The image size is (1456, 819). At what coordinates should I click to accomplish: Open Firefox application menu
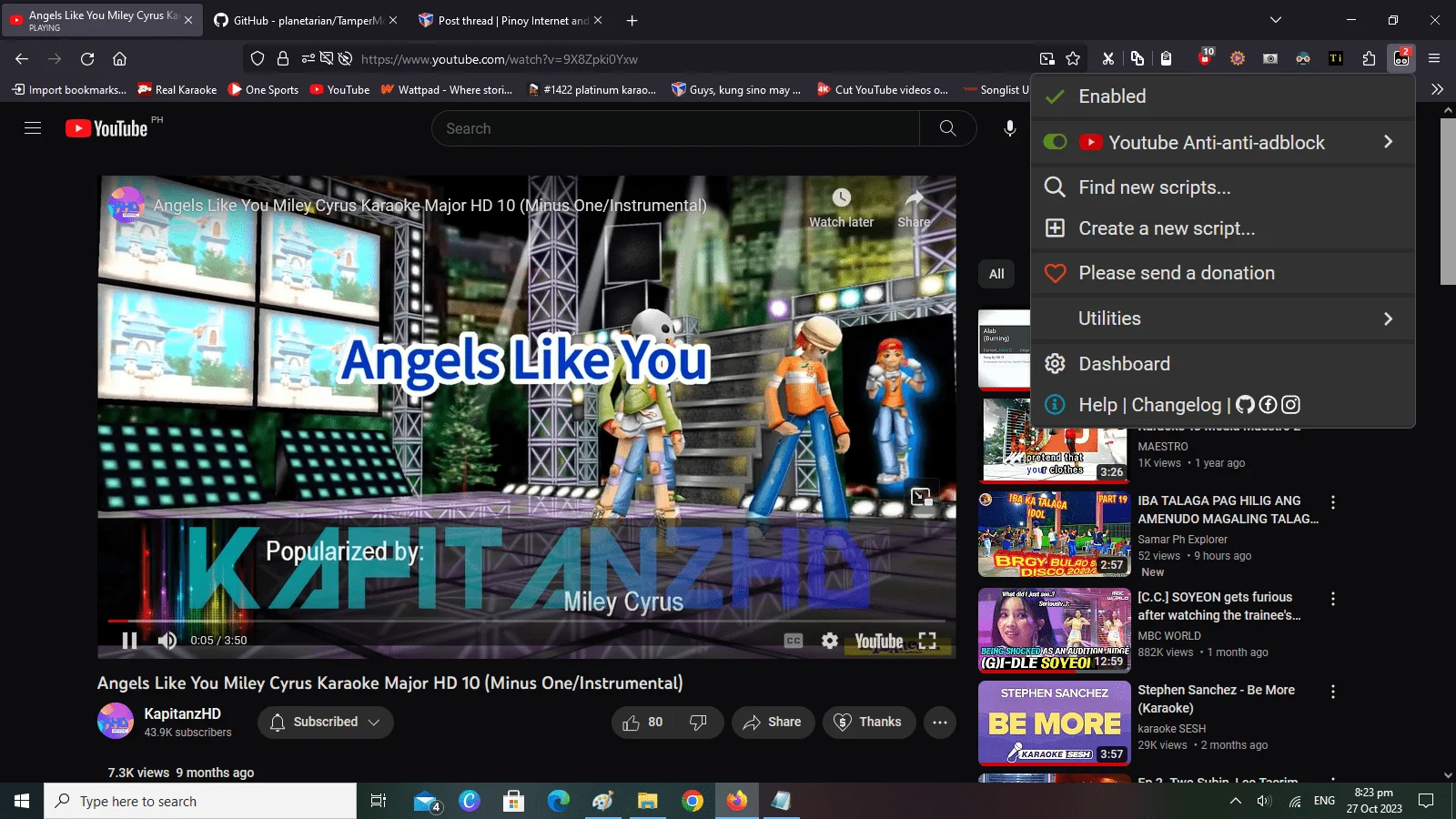[x=1434, y=58]
